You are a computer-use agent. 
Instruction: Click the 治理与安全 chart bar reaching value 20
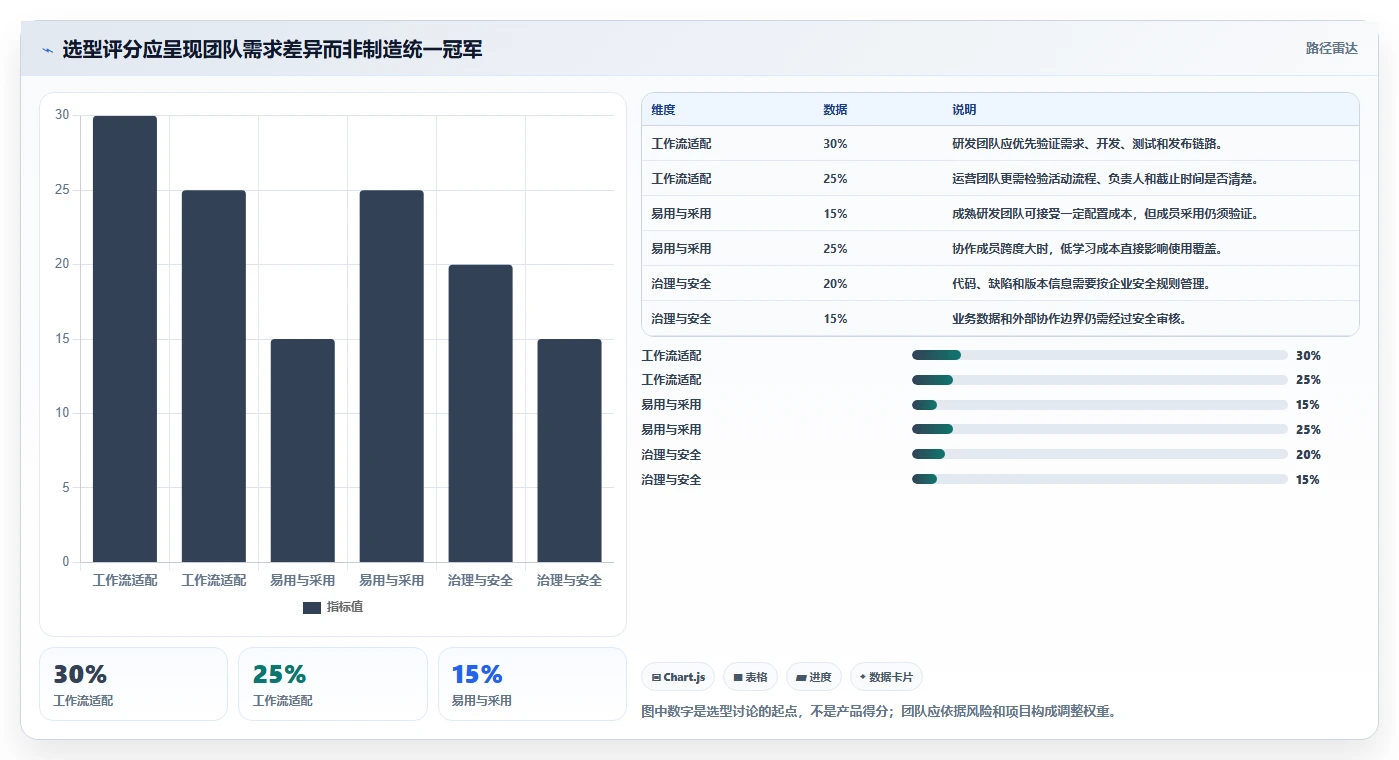(480, 413)
